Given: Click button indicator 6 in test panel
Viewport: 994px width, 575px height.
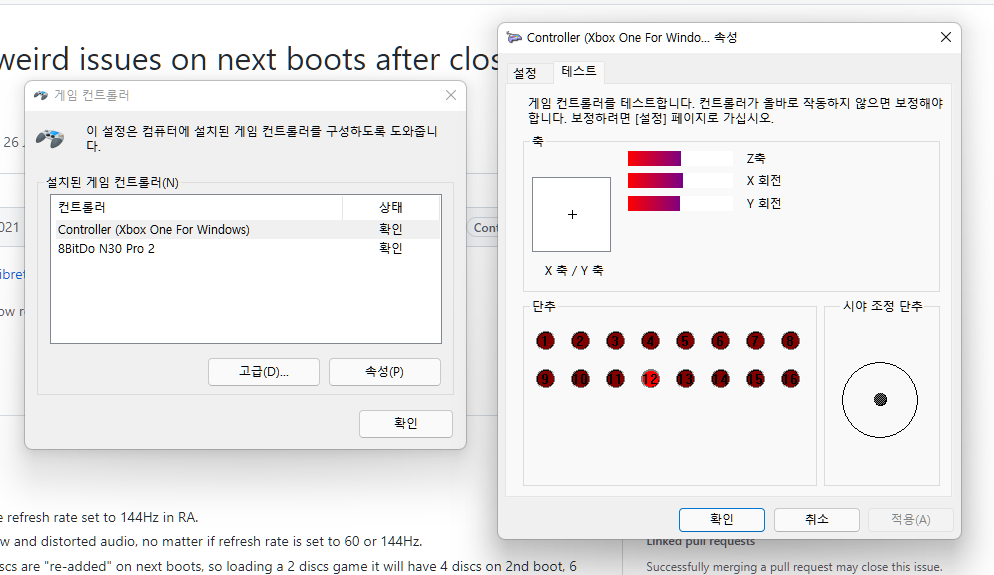Looking at the screenshot, I should click(720, 341).
